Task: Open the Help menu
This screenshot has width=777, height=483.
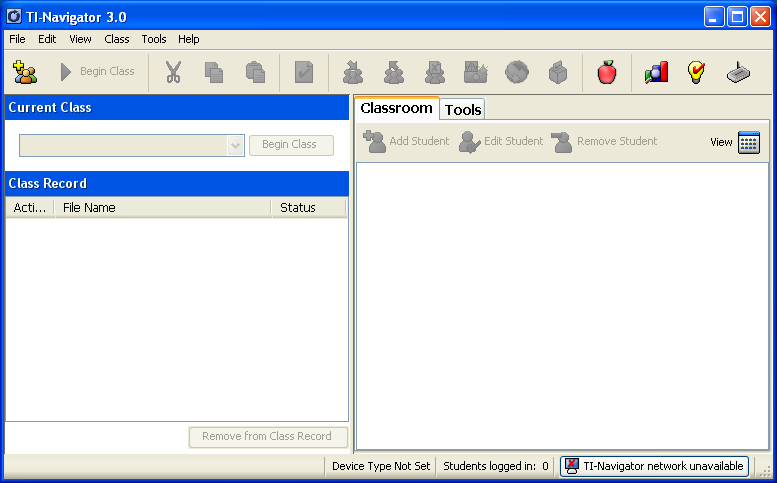Action: tap(189, 39)
